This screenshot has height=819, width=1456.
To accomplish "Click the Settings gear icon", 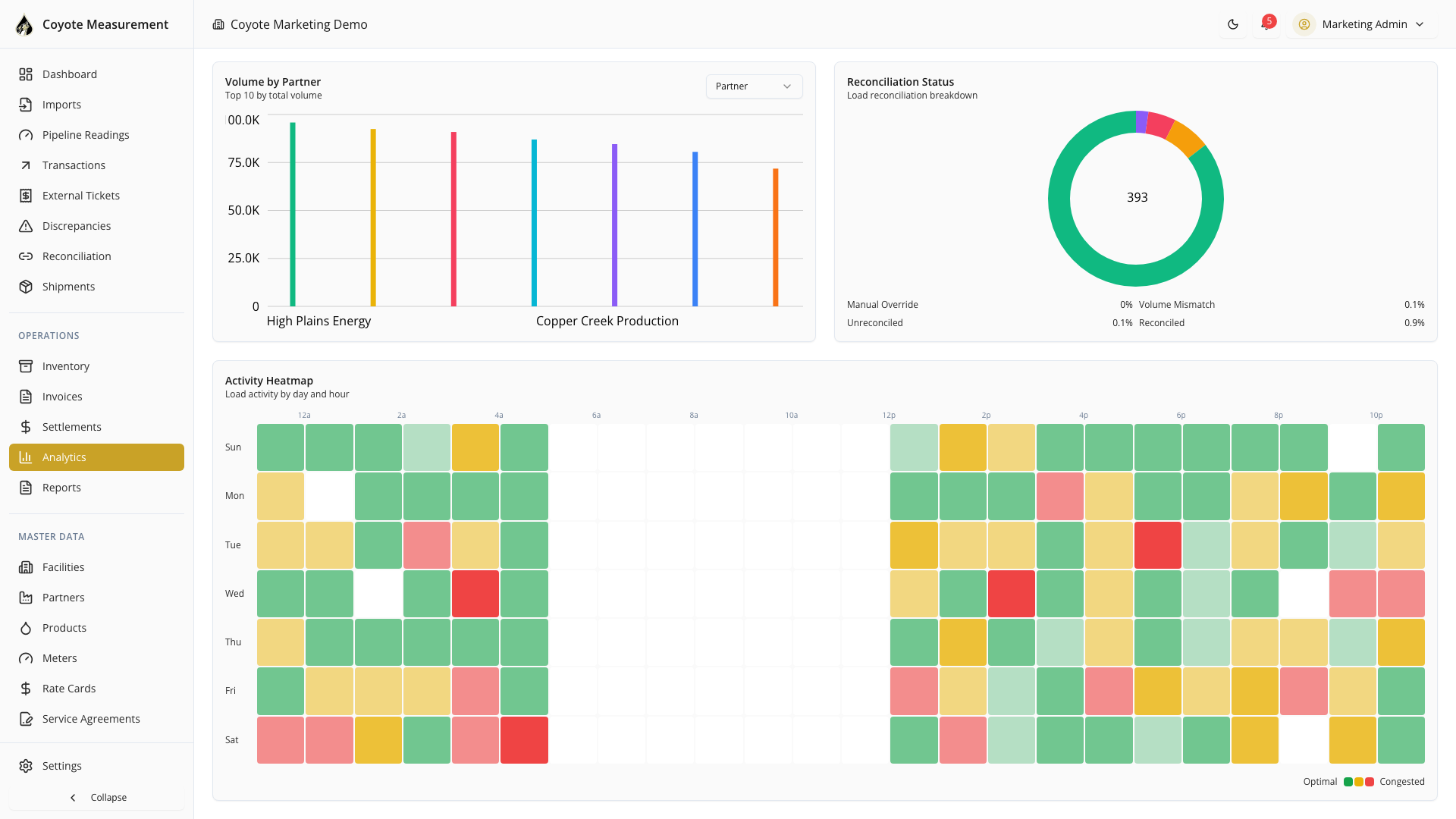I will pos(26,766).
